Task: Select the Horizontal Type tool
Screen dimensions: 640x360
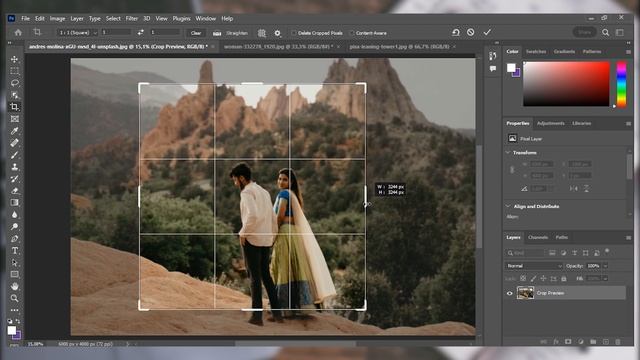Action: [15, 251]
